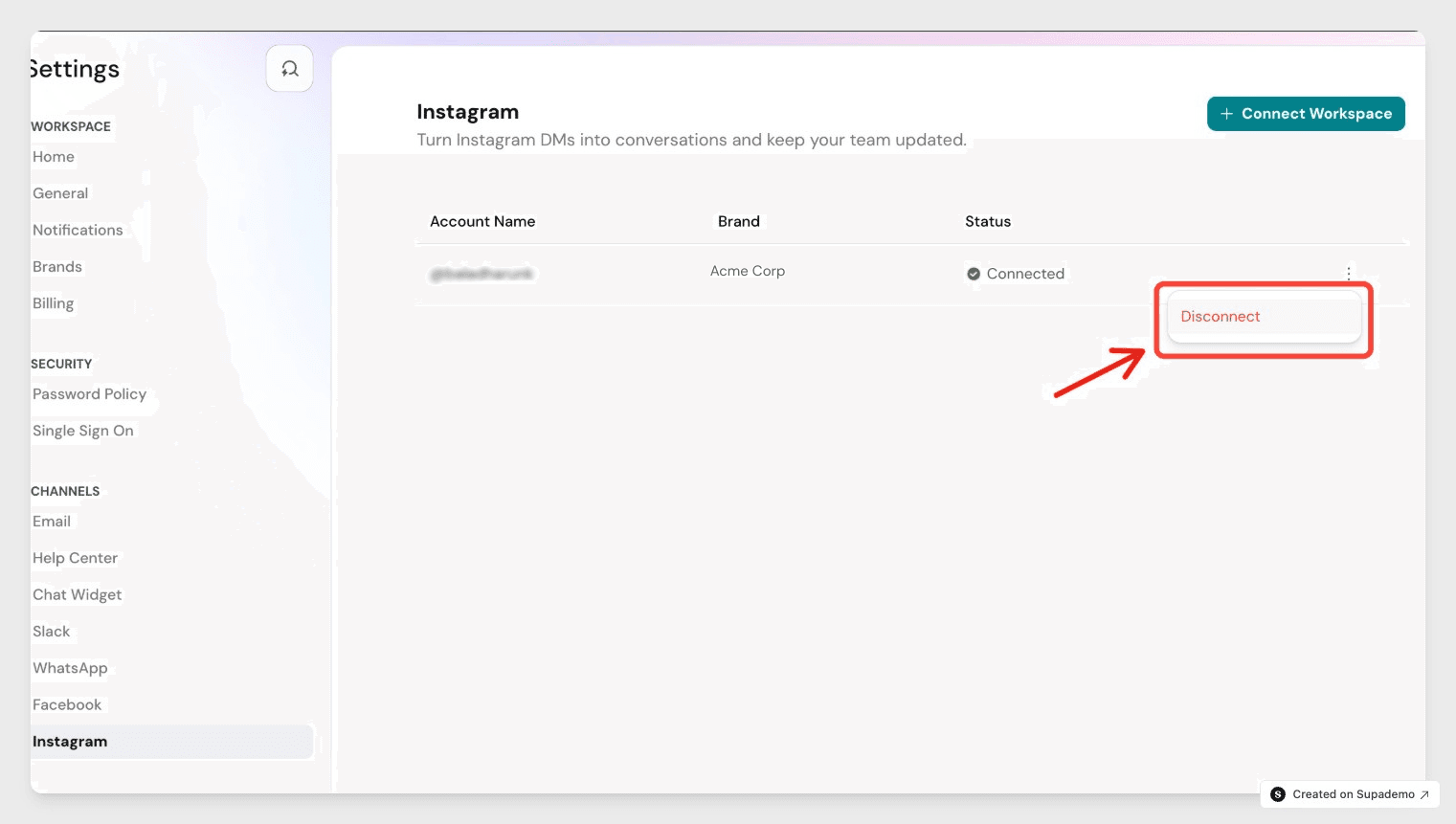
Task: Open Help Center channel settings
Action: click(75, 558)
